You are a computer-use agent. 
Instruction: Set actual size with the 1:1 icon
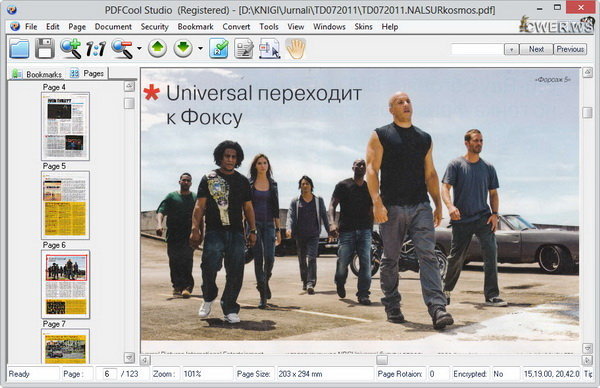pos(96,49)
